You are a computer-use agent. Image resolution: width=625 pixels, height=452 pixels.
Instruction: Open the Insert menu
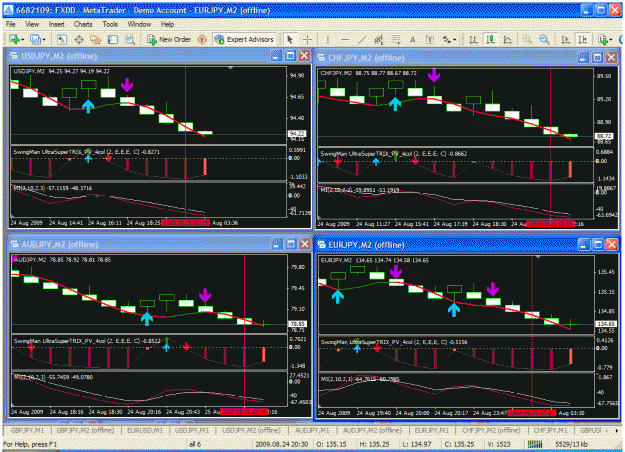(56, 24)
